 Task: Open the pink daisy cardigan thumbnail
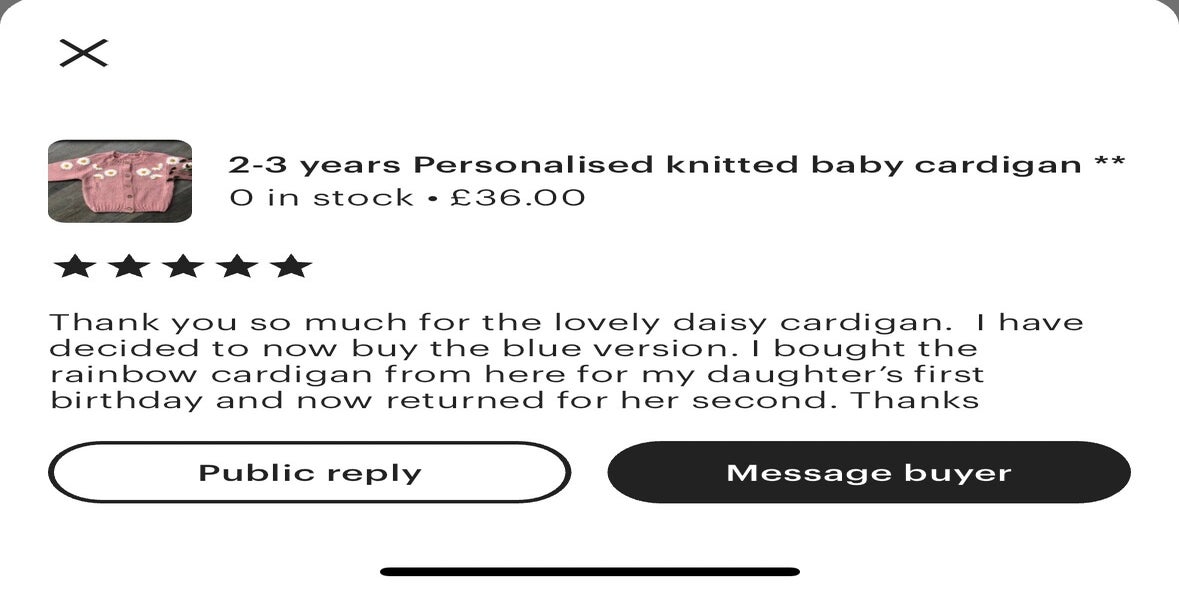click(x=120, y=181)
